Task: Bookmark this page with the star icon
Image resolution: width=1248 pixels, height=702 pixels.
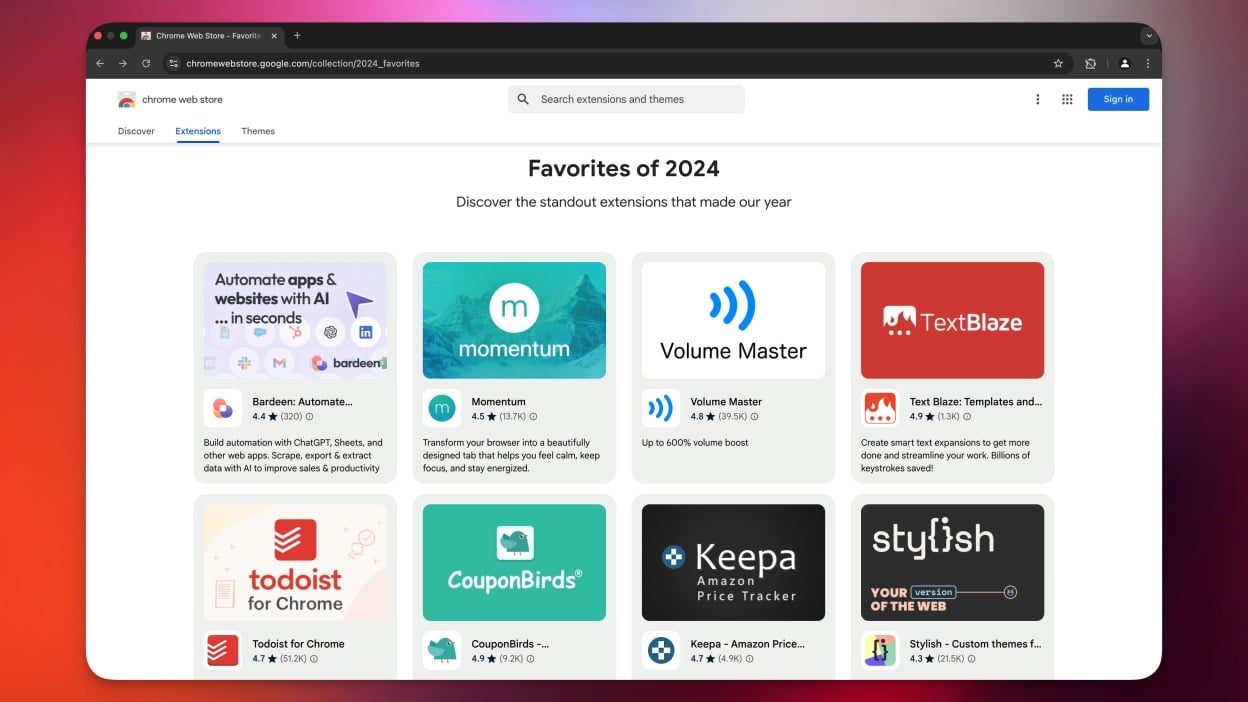Action: (x=1058, y=63)
